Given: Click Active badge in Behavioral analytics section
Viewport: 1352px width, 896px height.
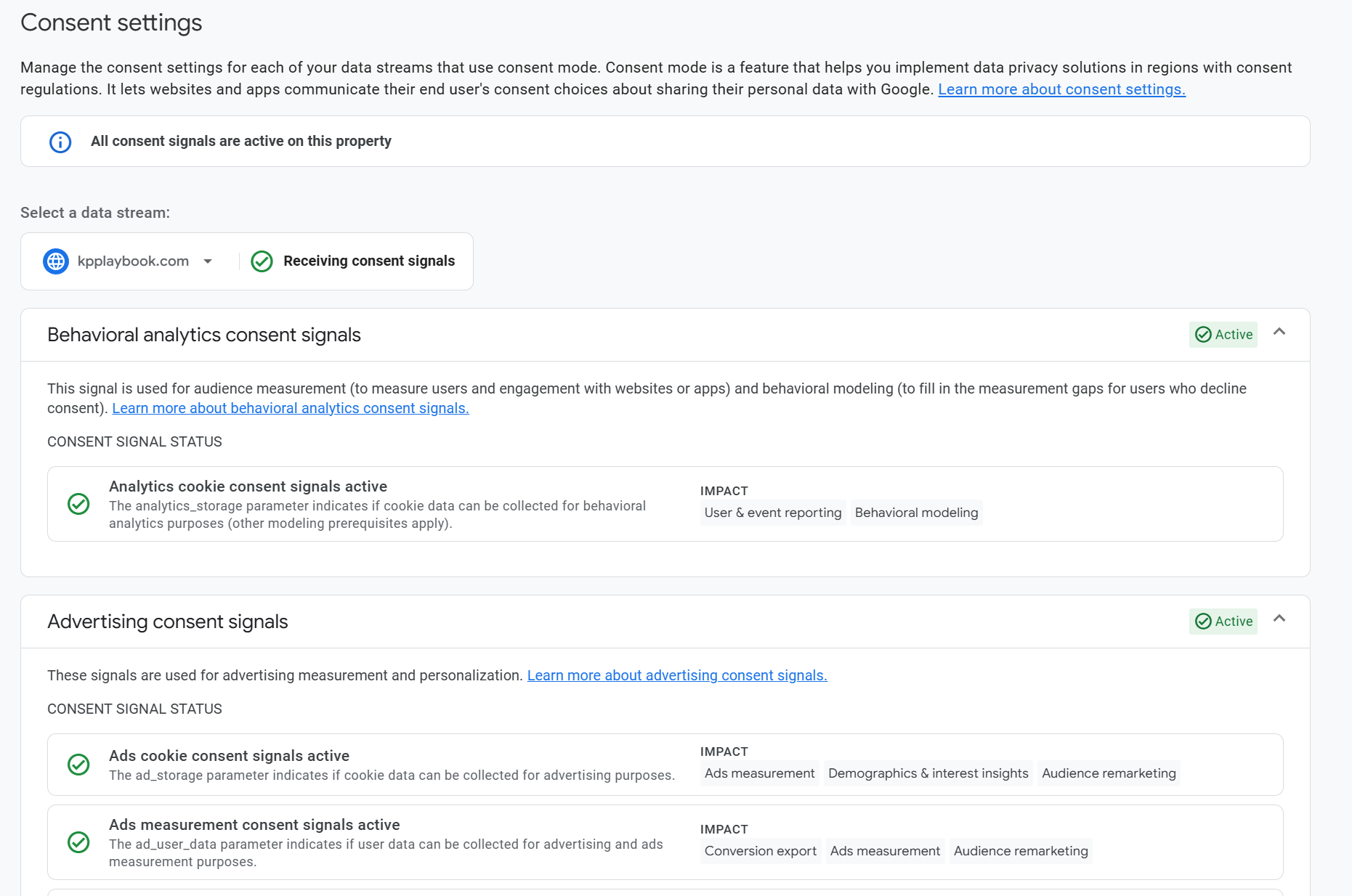Looking at the screenshot, I should tap(1223, 335).
